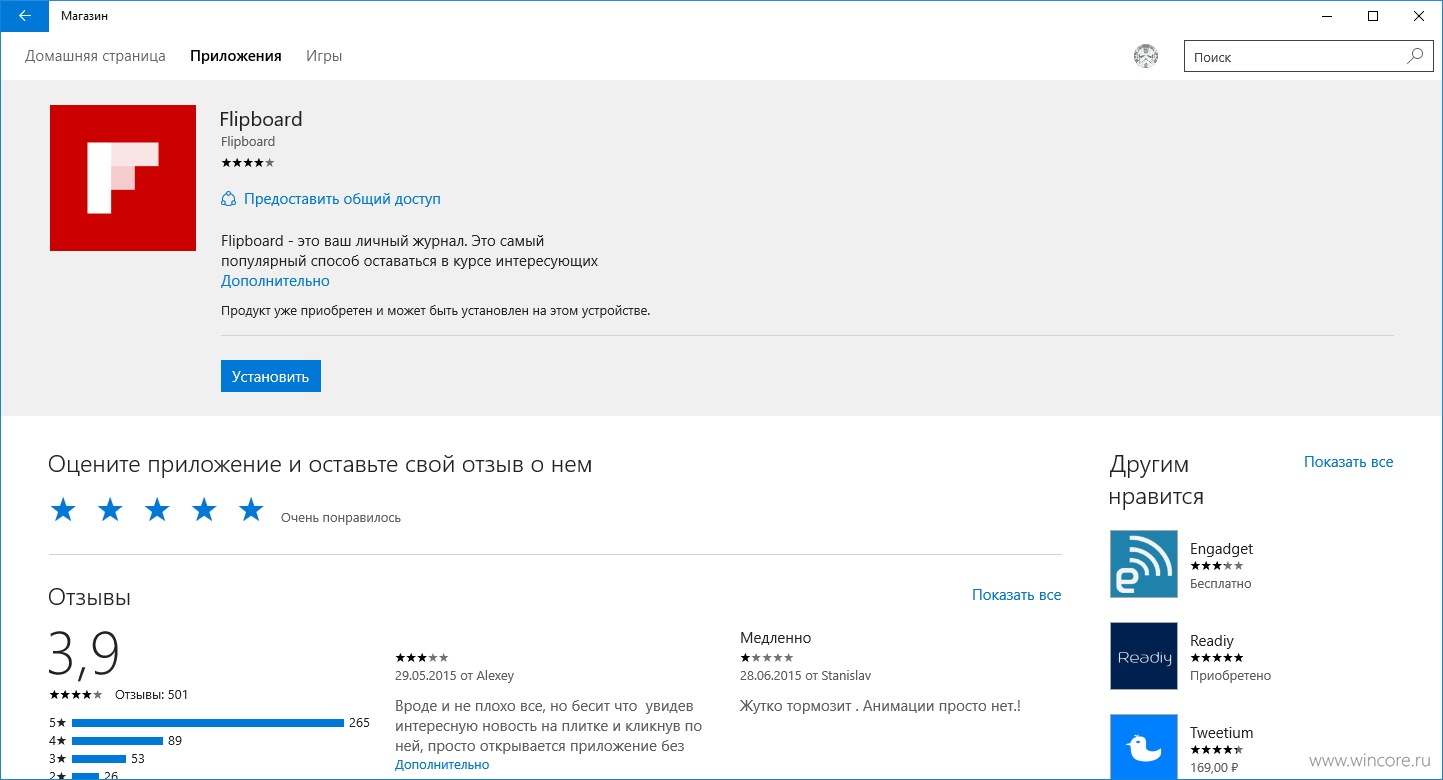Click the 5-star rating bar with 265

click(x=208, y=722)
